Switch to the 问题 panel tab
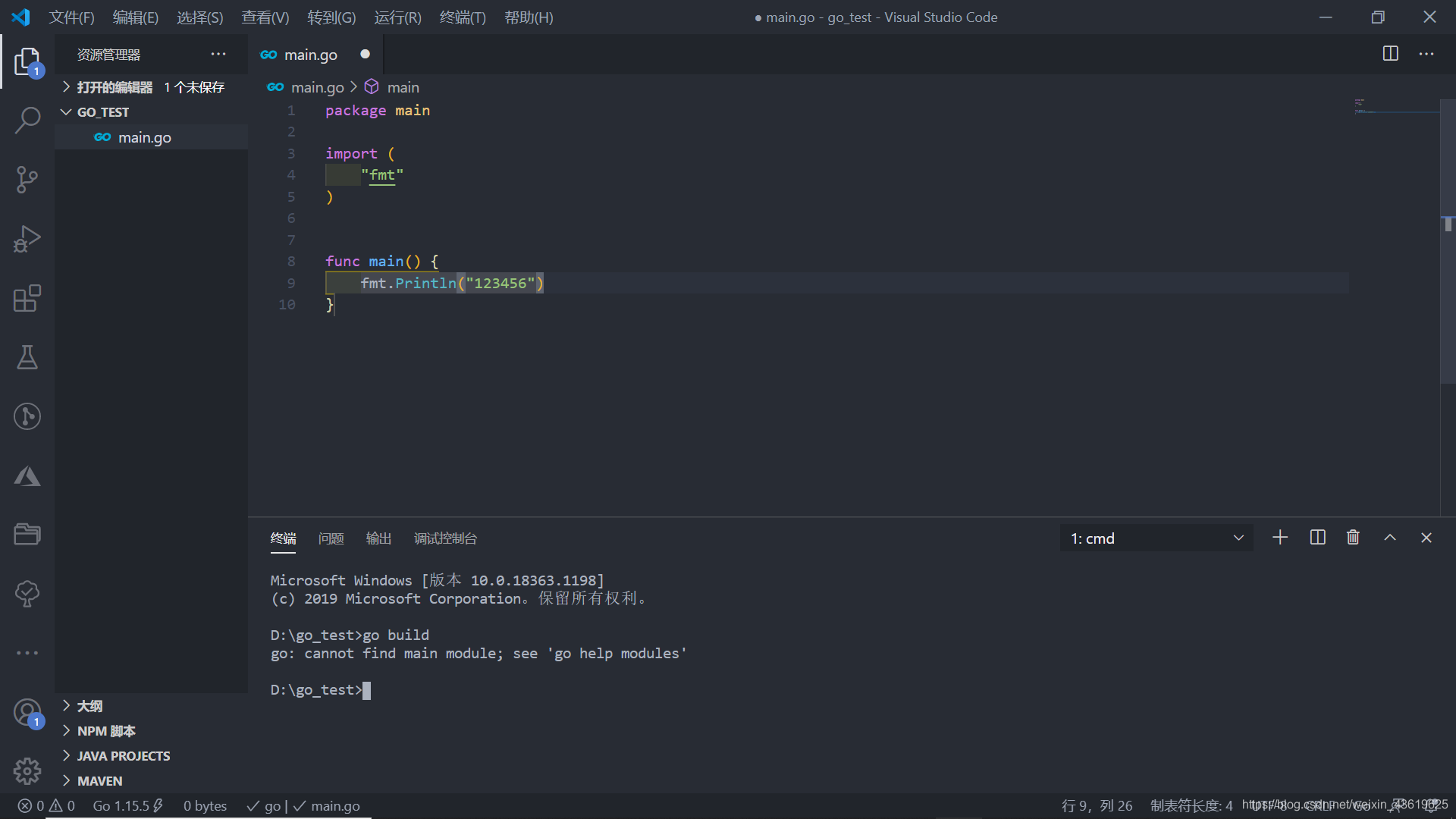 331,538
